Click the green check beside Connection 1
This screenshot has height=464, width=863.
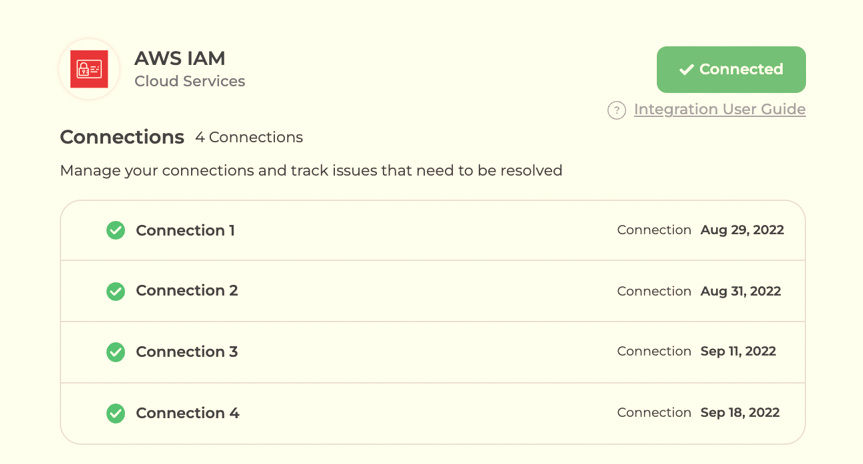tap(116, 230)
